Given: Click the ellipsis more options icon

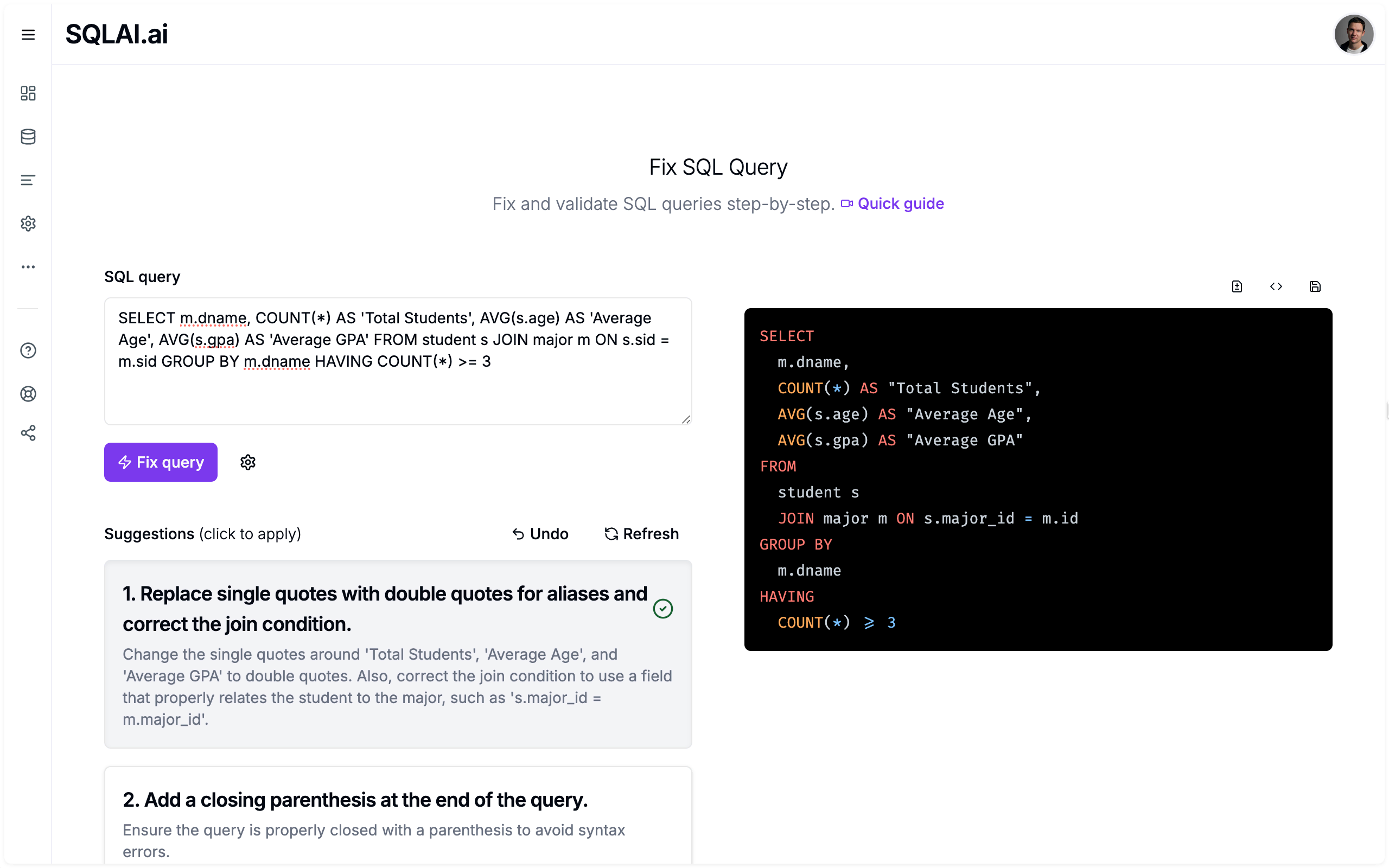Looking at the screenshot, I should click(27, 267).
